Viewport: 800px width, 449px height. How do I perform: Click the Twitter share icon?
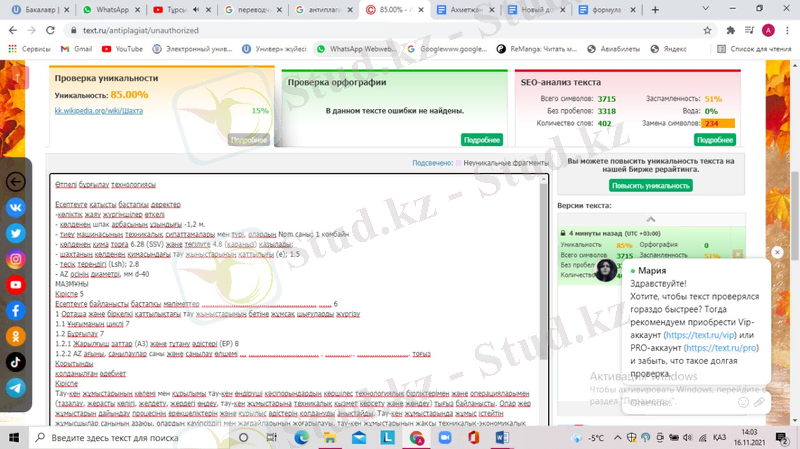pyautogui.click(x=16, y=233)
